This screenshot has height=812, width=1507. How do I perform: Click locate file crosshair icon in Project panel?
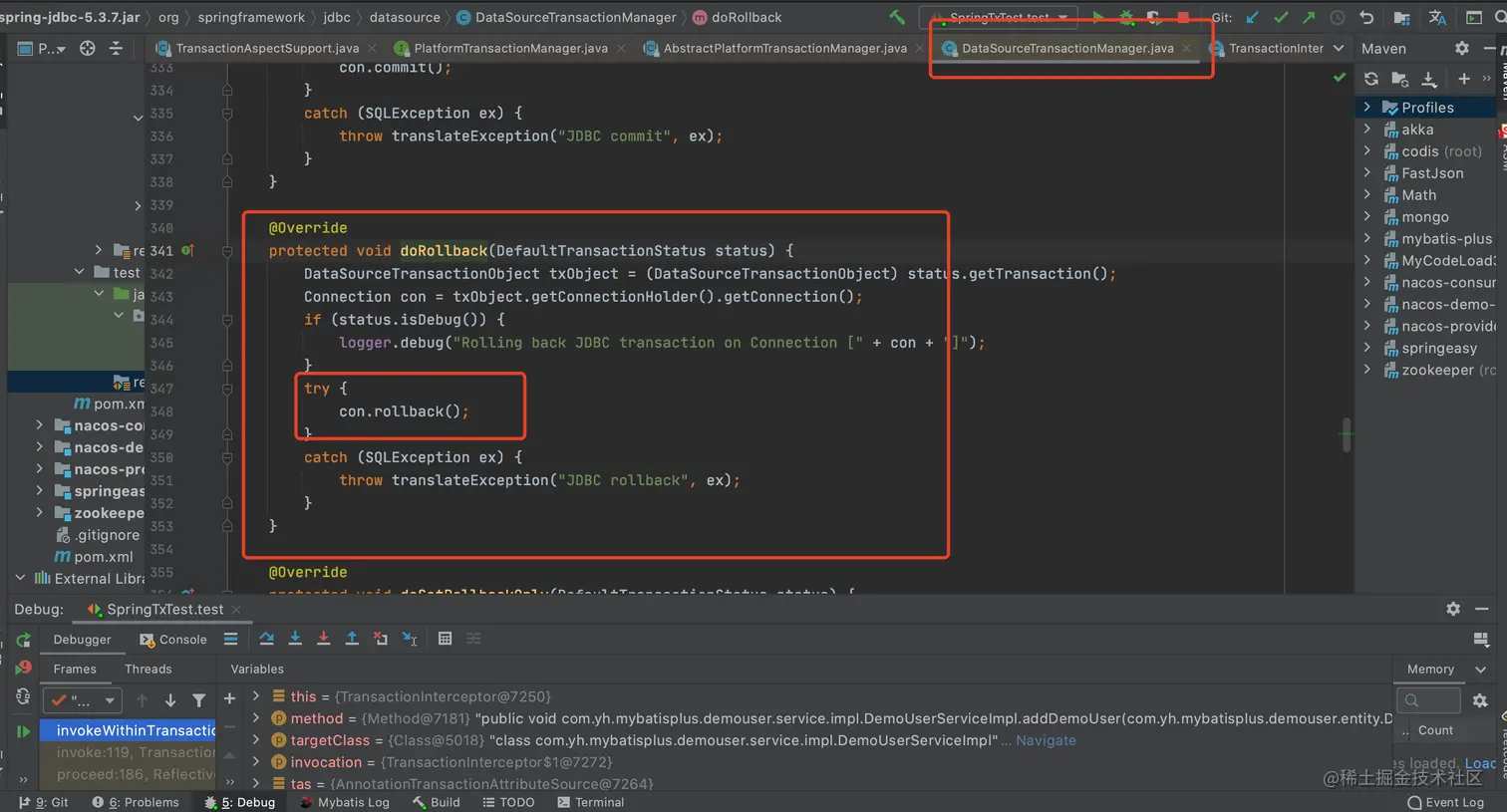(88, 48)
